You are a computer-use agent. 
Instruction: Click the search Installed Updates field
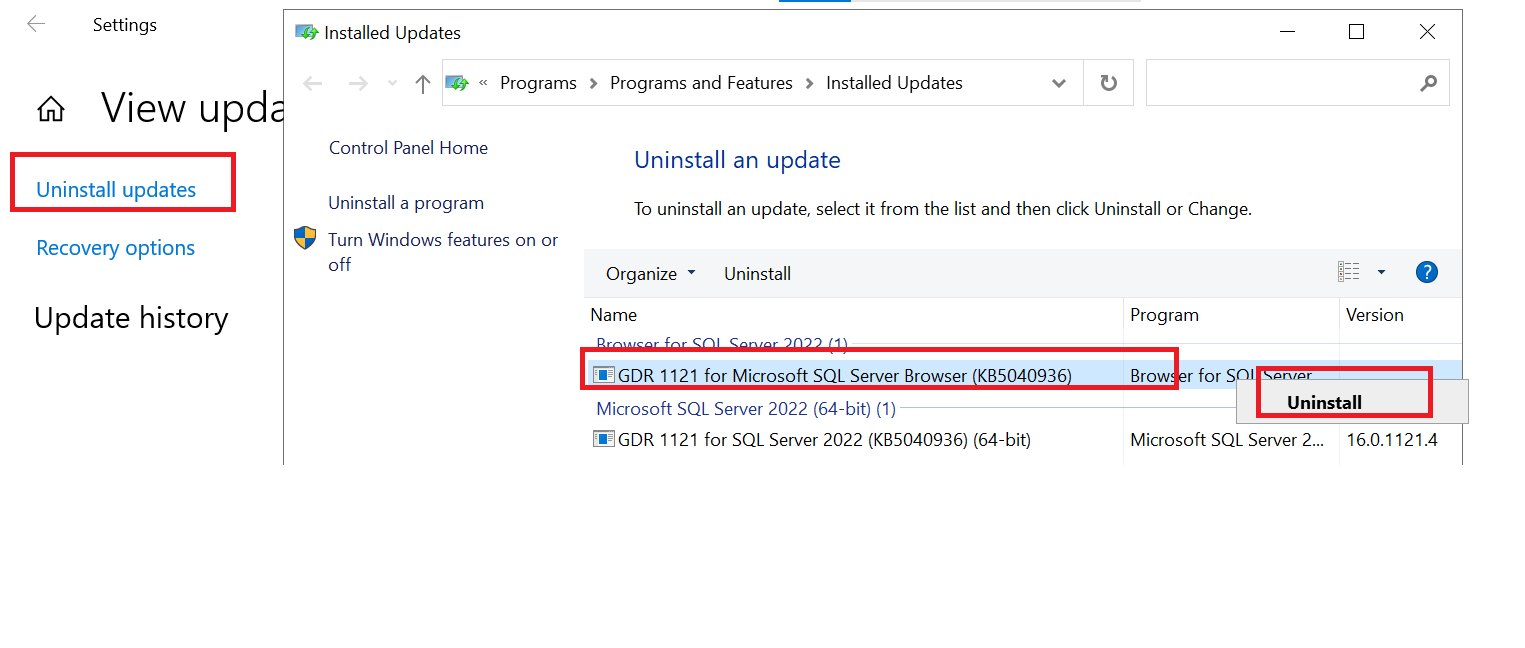coord(1297,83)
